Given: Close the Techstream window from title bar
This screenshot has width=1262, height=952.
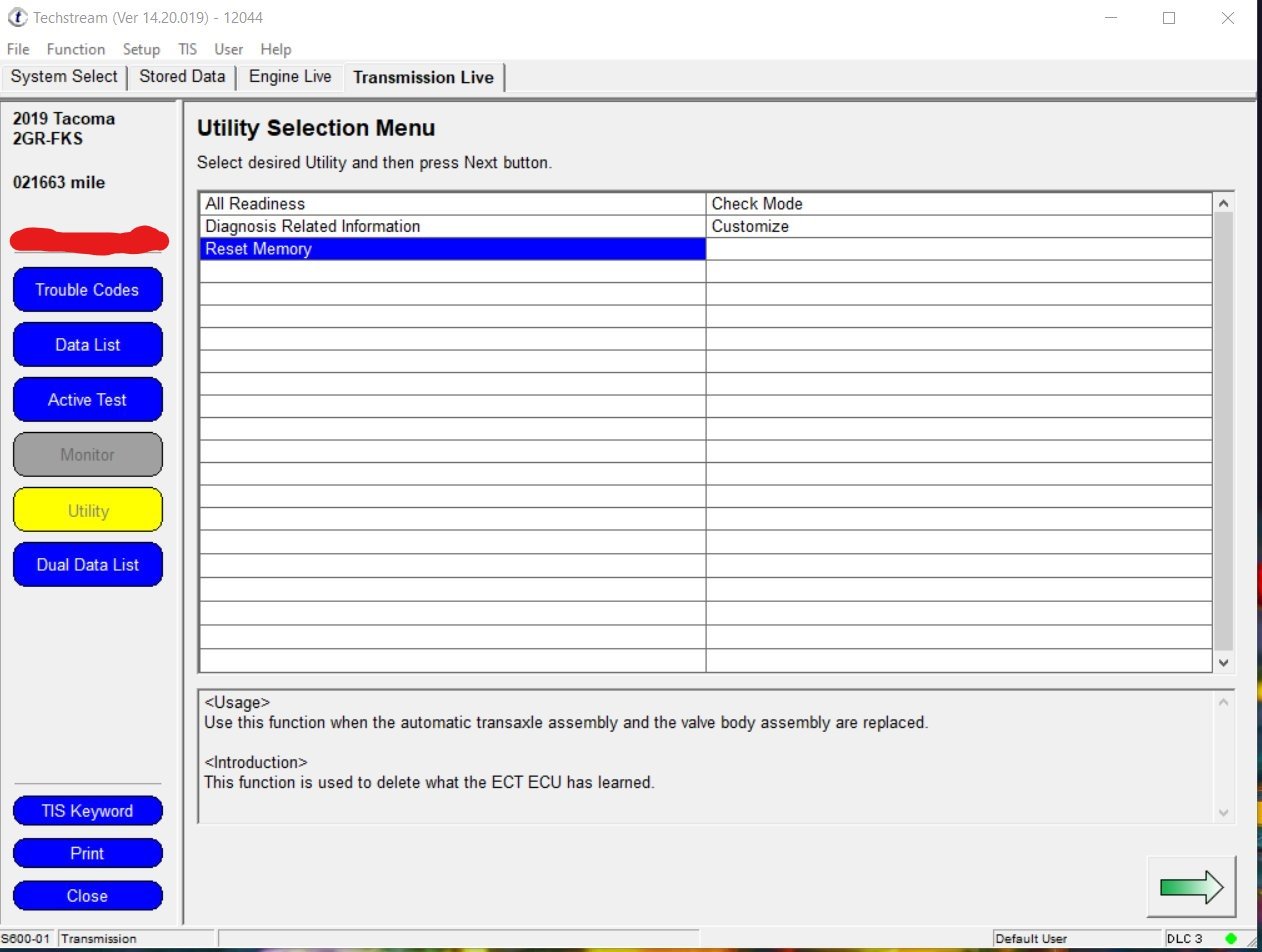Looking at the screenshot, I should [x=1228, y=18].
